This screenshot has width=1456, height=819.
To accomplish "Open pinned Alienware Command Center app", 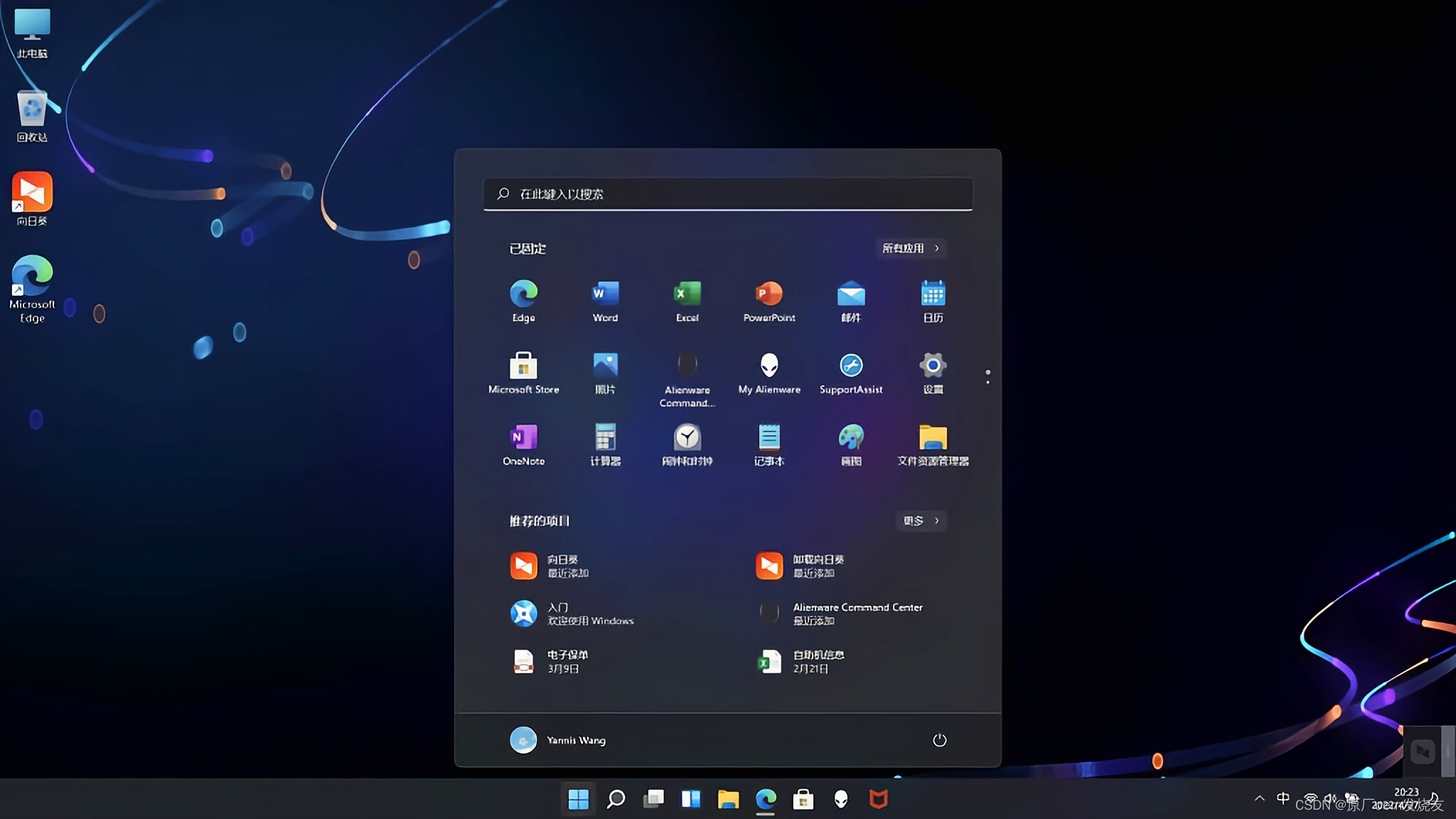I will coord(687,379).
